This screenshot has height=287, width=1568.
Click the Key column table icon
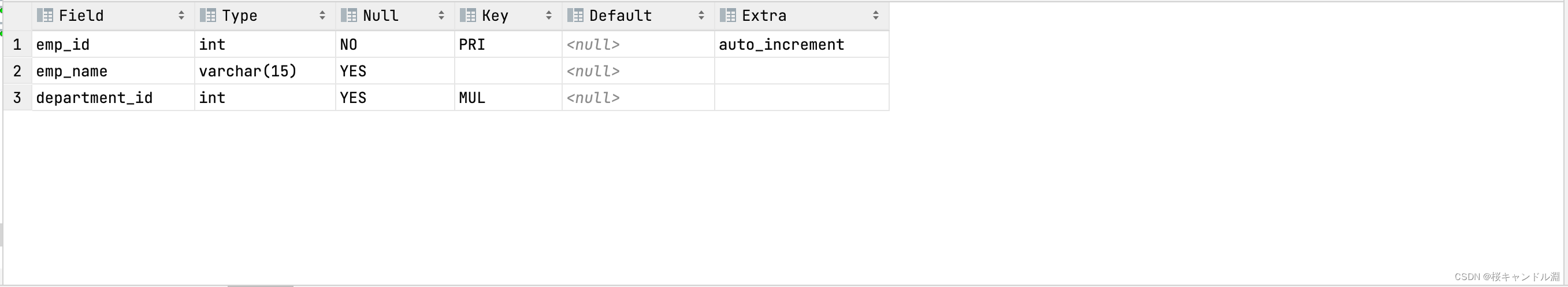[468, 15]
